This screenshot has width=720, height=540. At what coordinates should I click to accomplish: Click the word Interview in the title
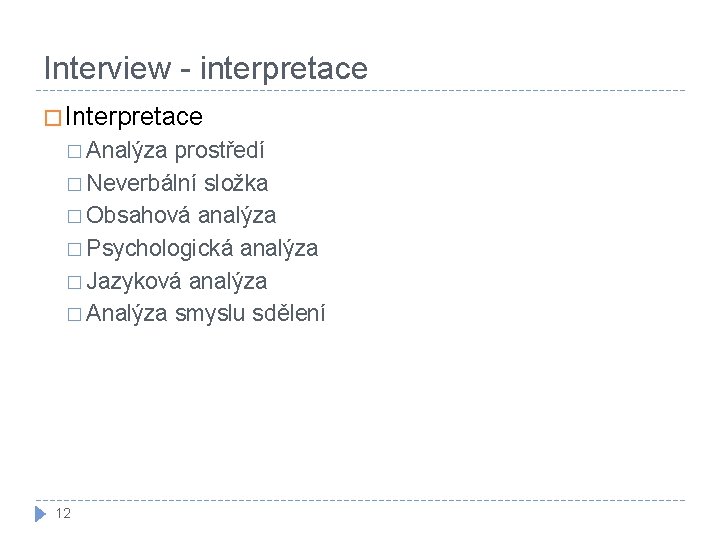pyautogui.click(x=108, y=68)
